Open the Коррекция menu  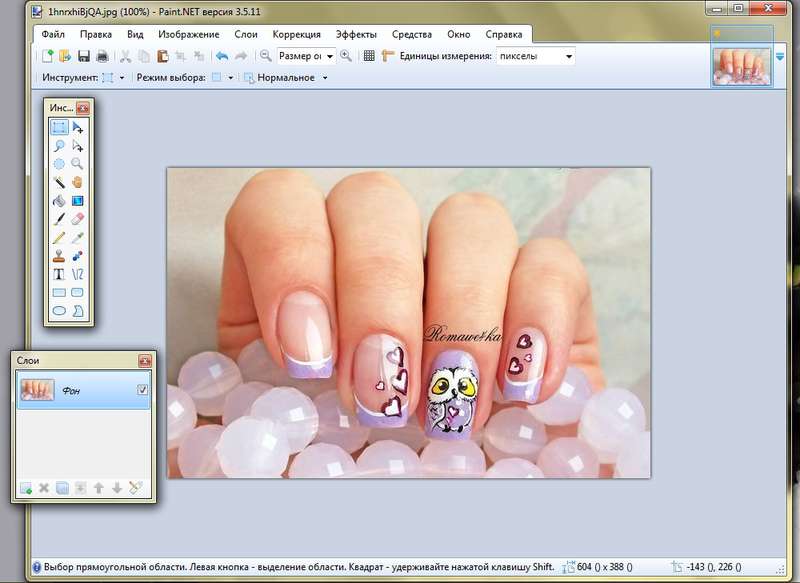point(297,34)
